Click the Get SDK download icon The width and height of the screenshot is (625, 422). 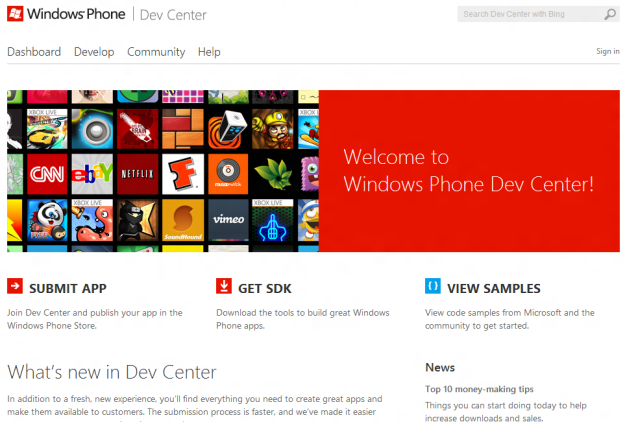(224, 286)
